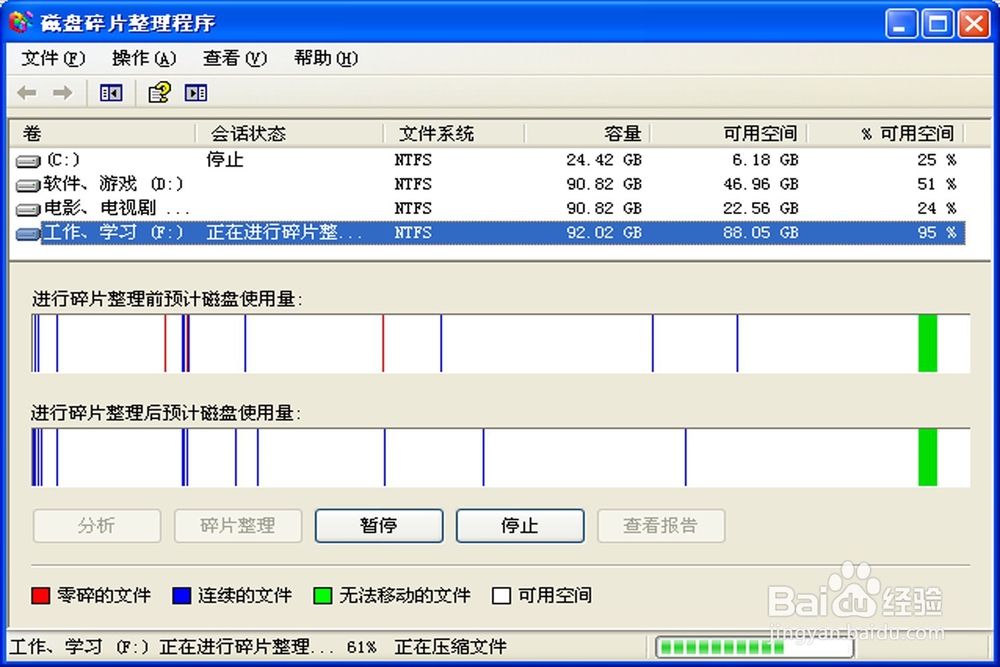This screenshot has height=667, width=1000.
Task: Click the Back arrow toolbar icon
Action: [26, 92]
